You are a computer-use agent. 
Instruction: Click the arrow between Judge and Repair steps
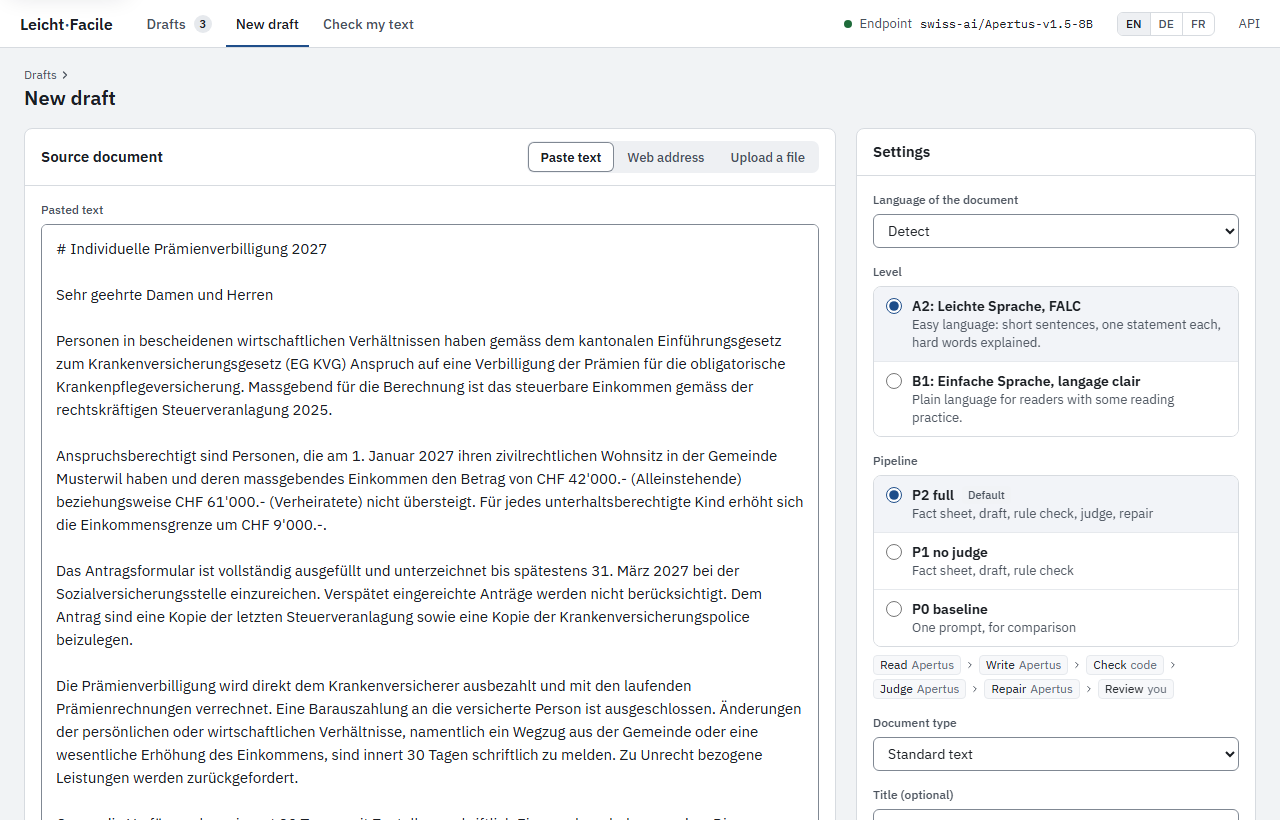point(976,689)
